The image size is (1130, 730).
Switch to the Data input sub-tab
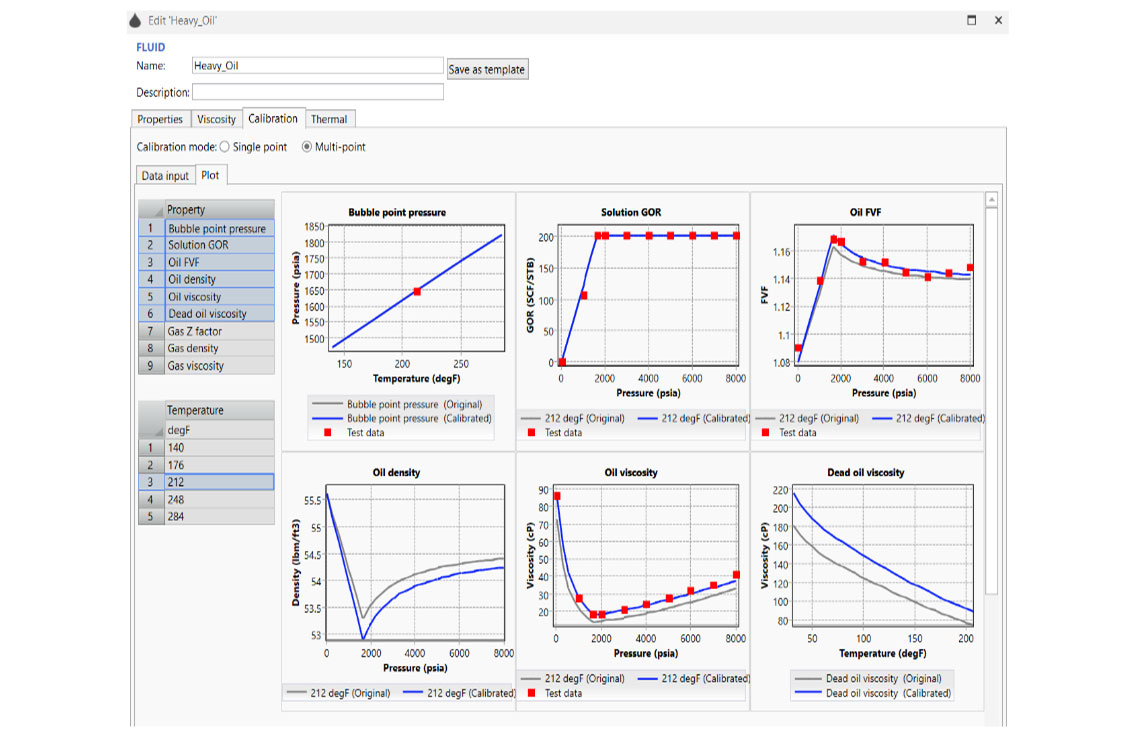[x=165, y=176]
